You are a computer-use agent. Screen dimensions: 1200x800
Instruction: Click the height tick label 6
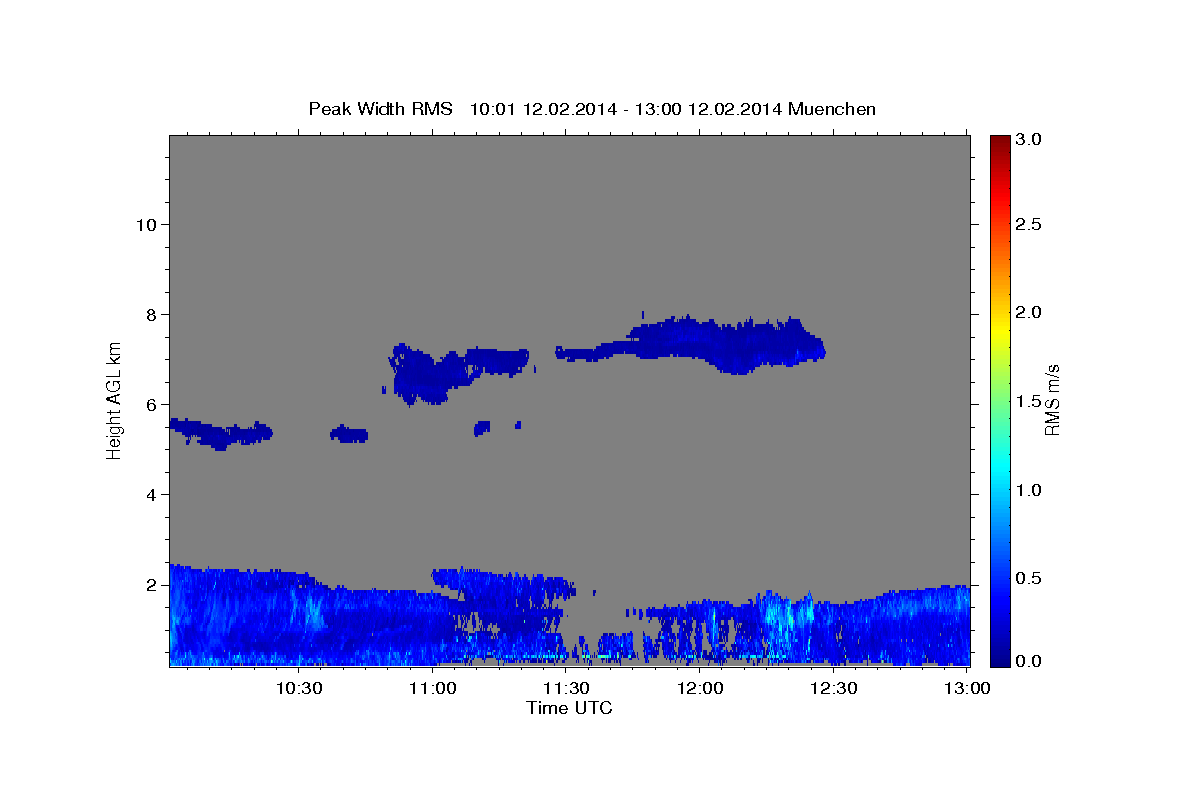pyautogui.click(x=151, y=405)
